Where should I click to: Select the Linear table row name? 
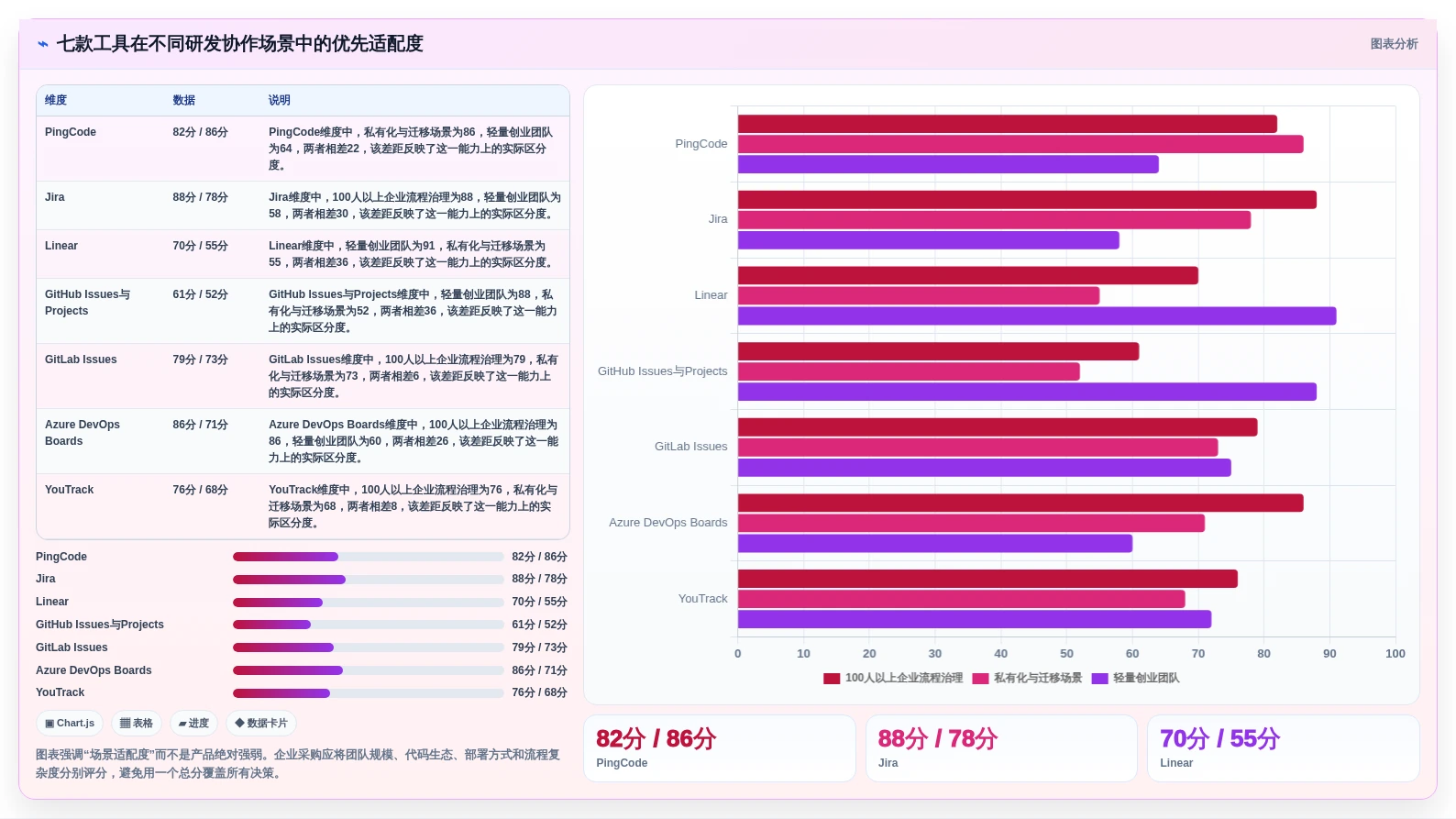pos(61,246)
